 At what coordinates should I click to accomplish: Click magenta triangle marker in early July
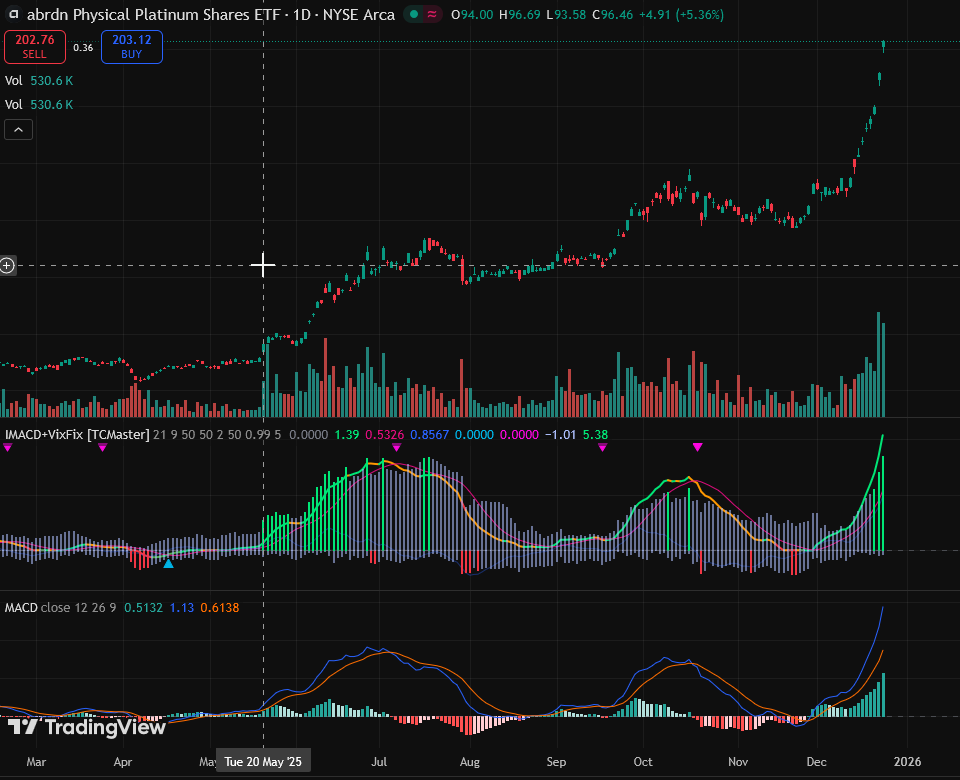(397, 448)
